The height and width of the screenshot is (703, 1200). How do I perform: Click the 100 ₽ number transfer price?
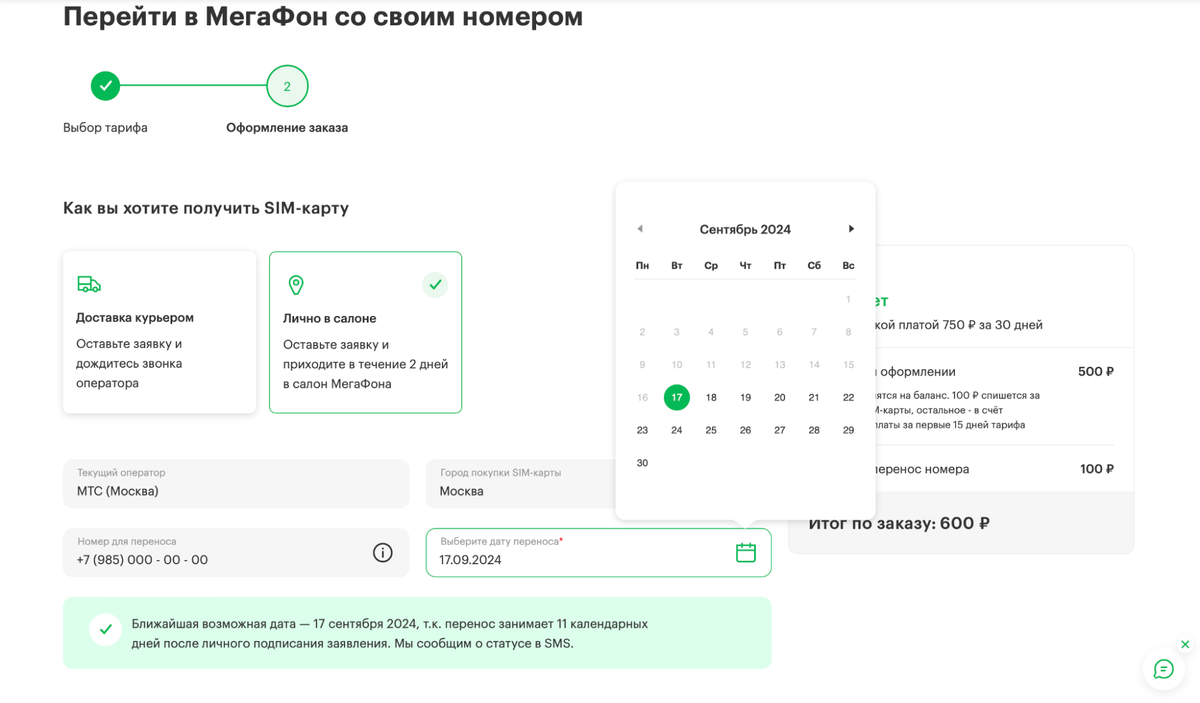pyautogui.click(x=1097, y=469)
